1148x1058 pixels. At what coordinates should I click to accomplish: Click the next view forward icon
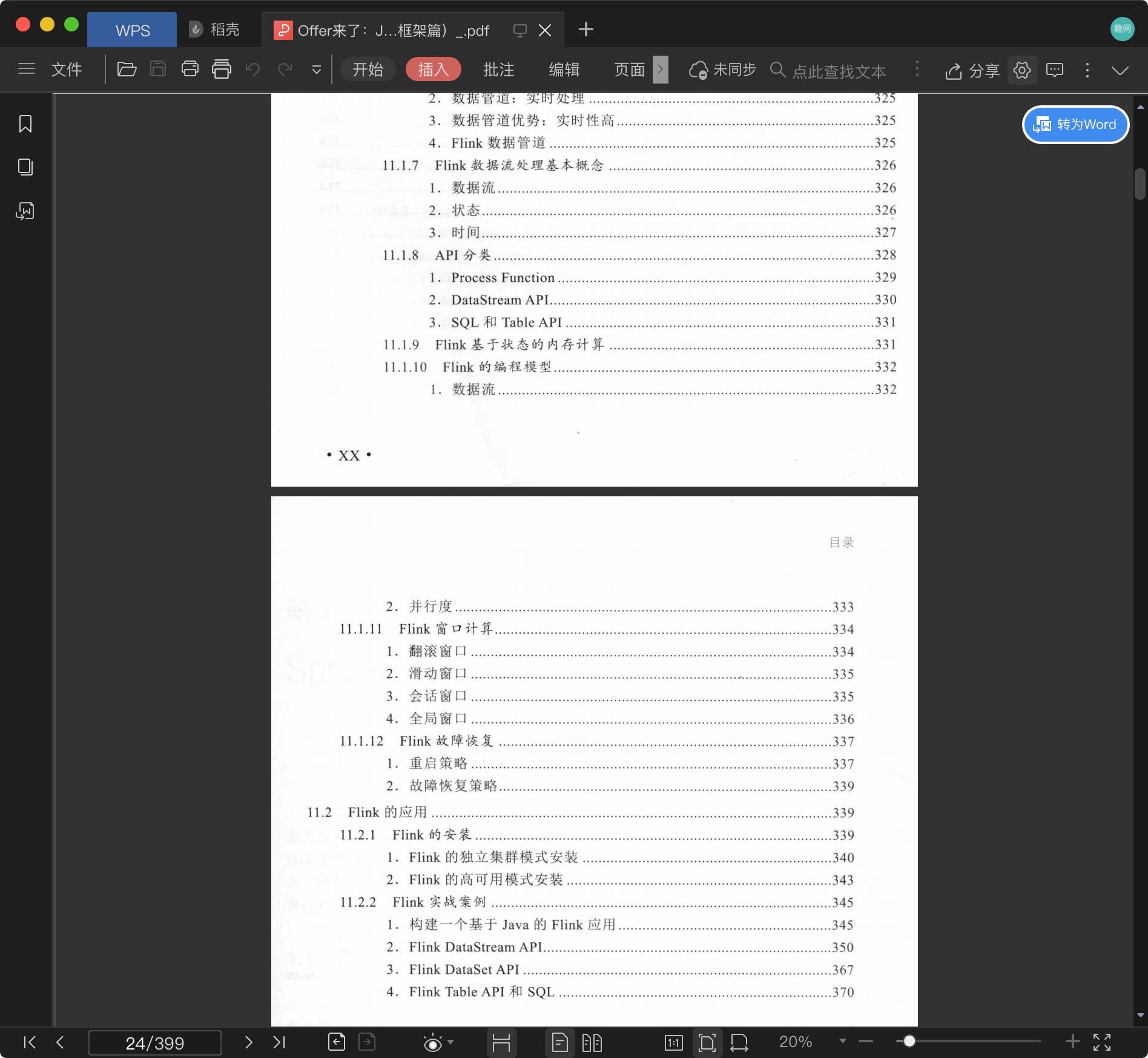coord(367,1042)
